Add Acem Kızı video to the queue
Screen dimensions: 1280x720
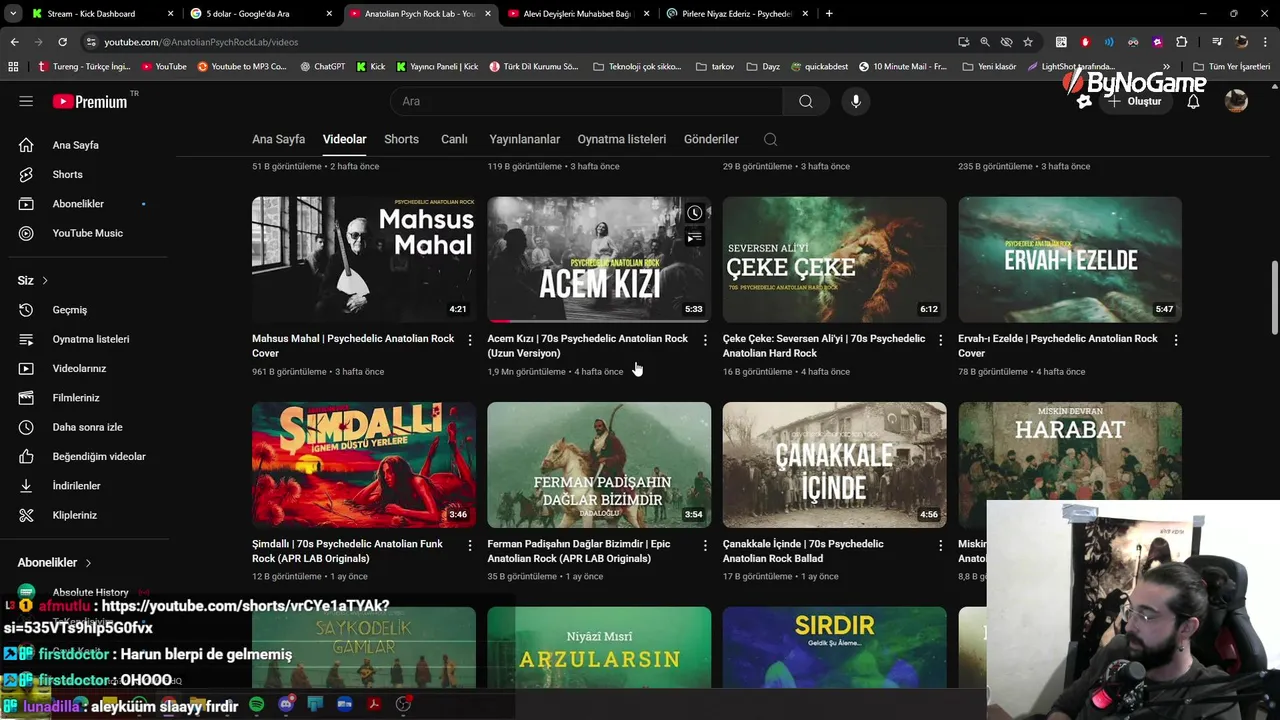click(694, 238)
